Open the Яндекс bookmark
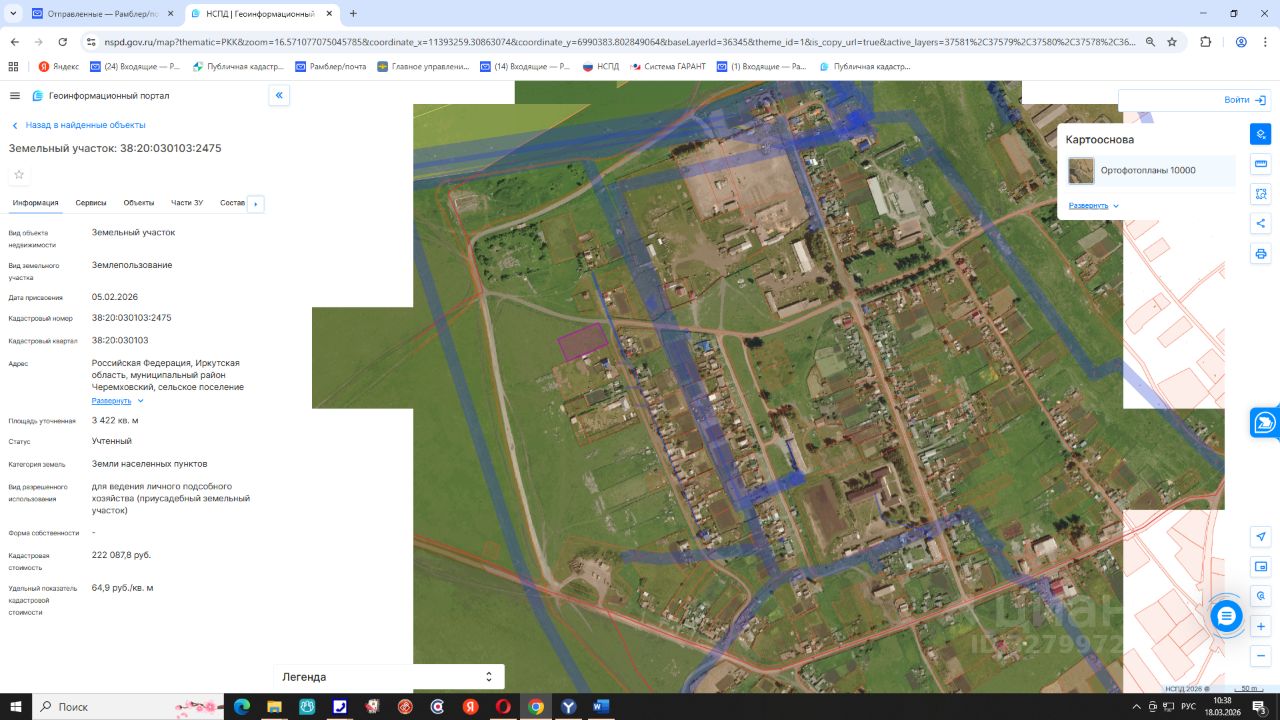 tap(59, 66)
